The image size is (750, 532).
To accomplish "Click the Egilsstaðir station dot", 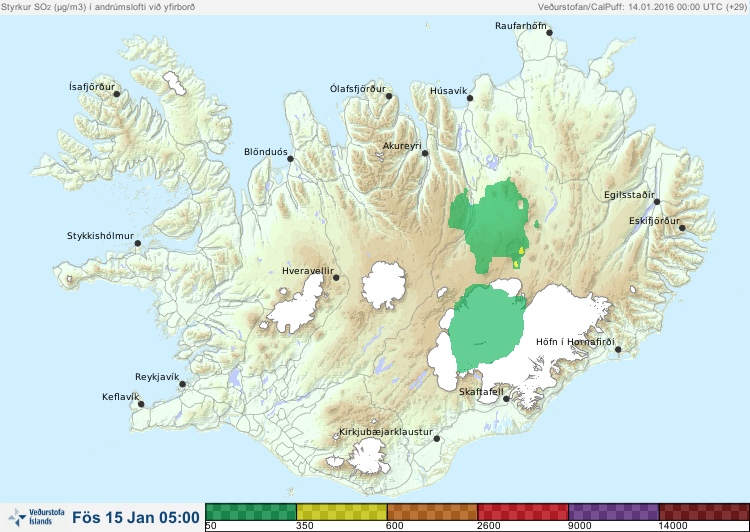I will click(x=657, y=202).
